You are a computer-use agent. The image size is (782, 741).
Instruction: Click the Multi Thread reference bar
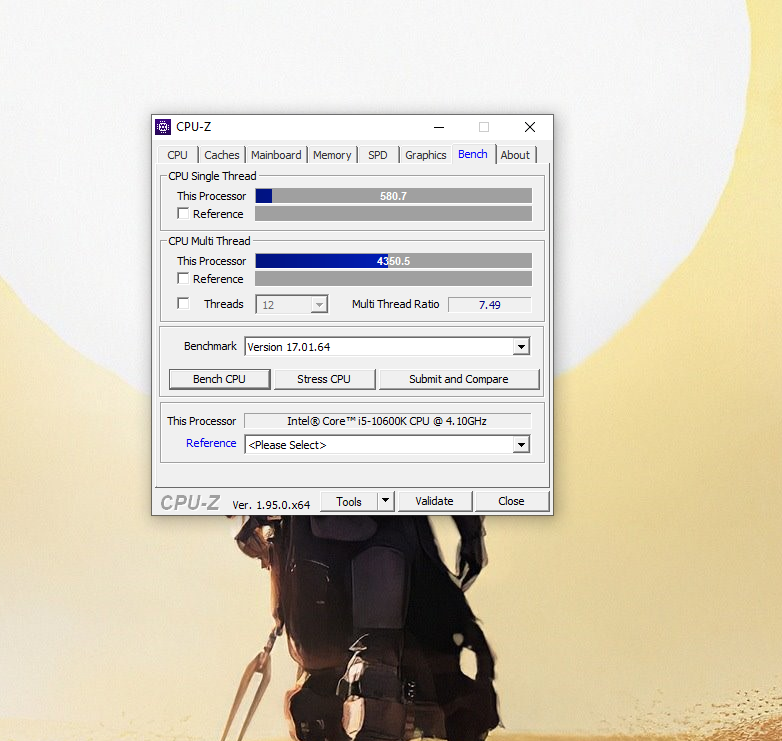pyautogui.click(x=393, y=278)
